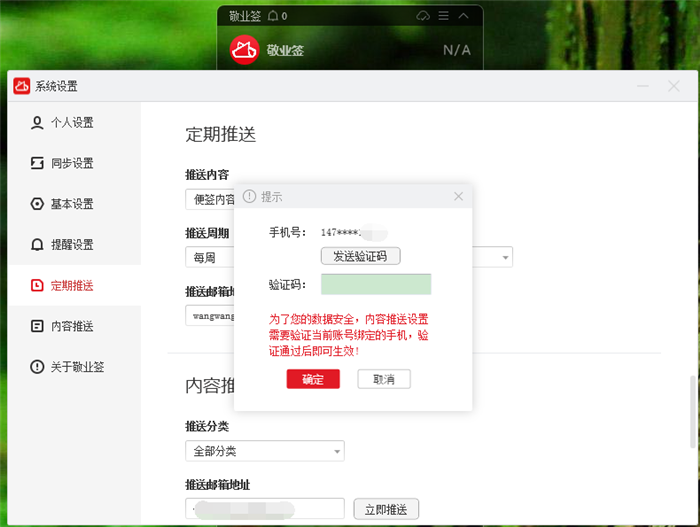700x527 pixels.
Task: Open the notification bell in widget header
Action: [273, 16]
